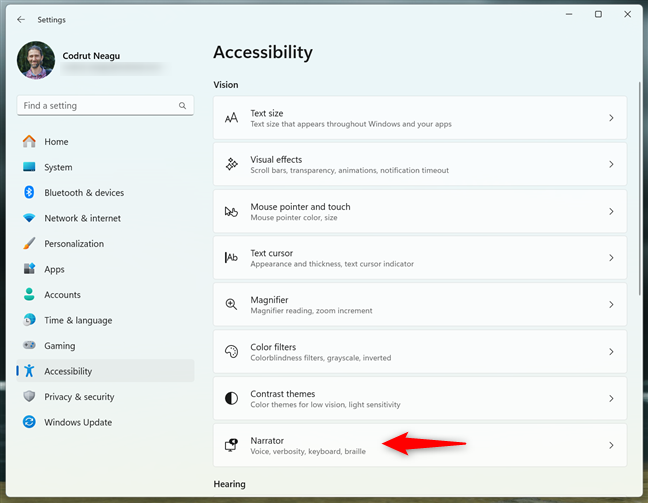The width and height of the screenshot is (648, 503).
Task: Click the Accounts person icon
Action: point(29,294)
